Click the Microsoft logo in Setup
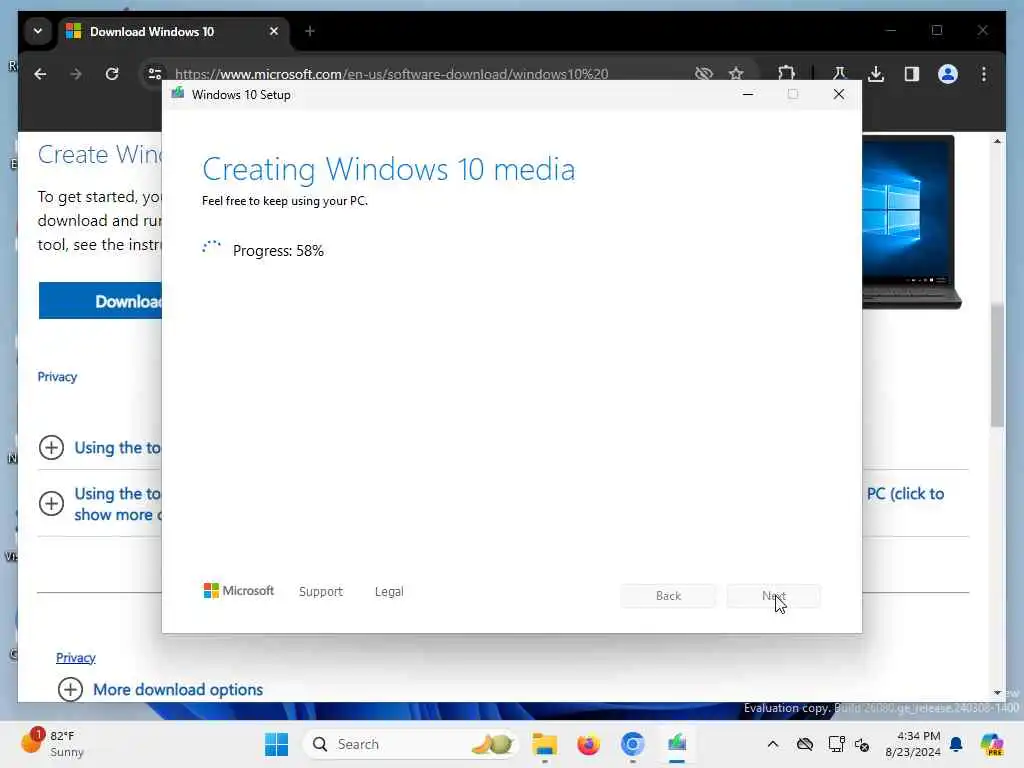The image size is (1024, 768). (238, 590)
